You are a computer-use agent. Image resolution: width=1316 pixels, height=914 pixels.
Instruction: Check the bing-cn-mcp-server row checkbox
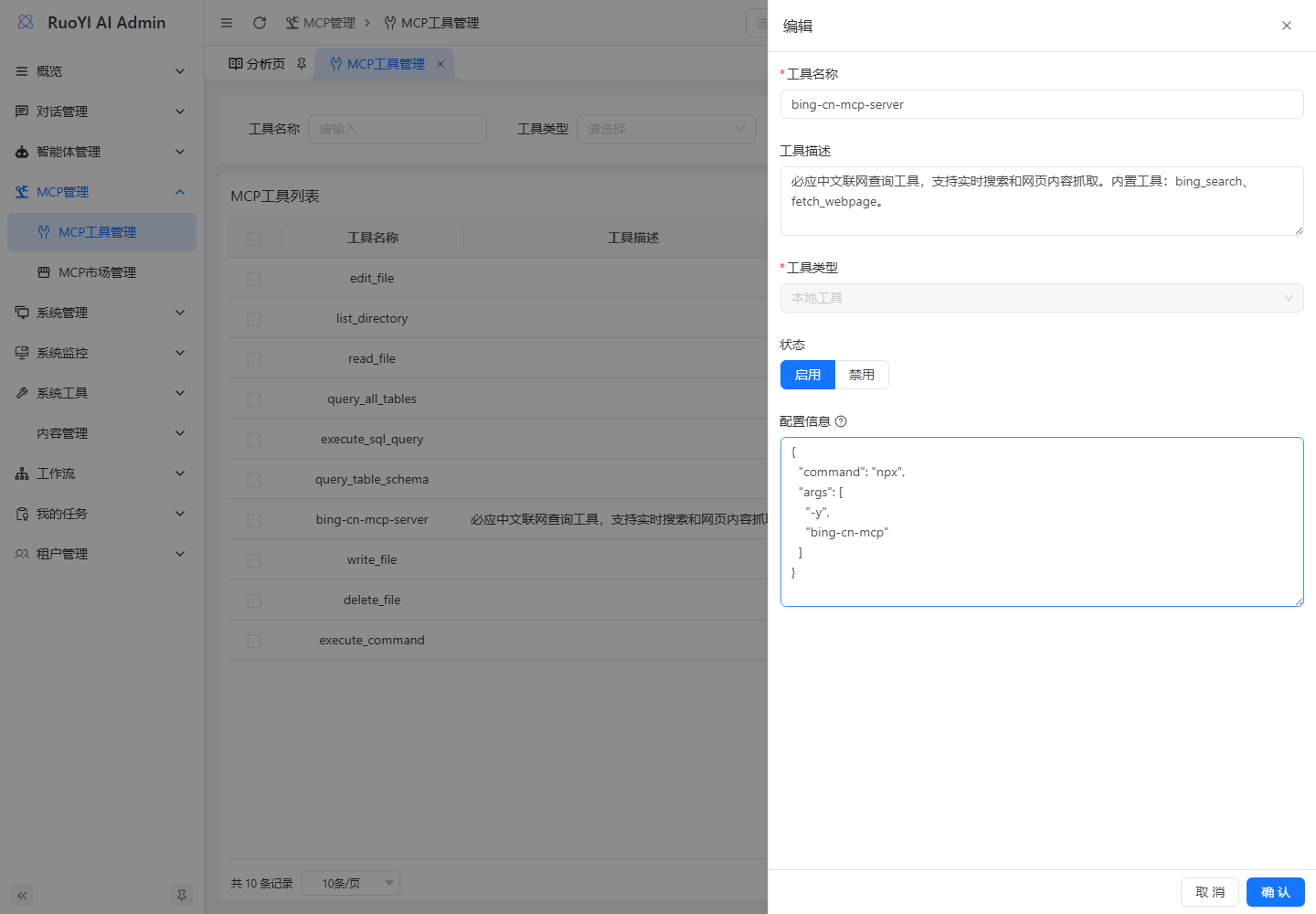pos(254,520)
